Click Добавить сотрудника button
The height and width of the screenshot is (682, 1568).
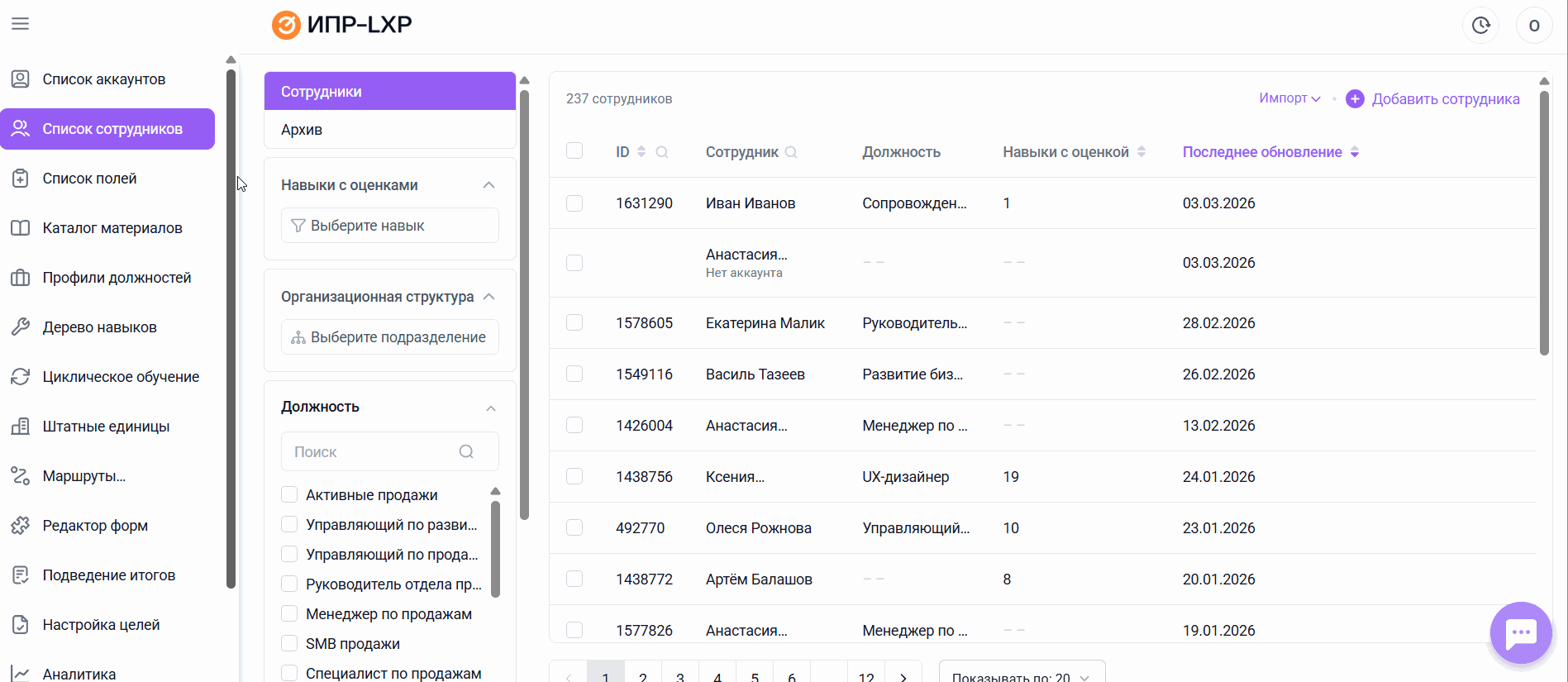pyautogui.click(x=1433, y=99)
